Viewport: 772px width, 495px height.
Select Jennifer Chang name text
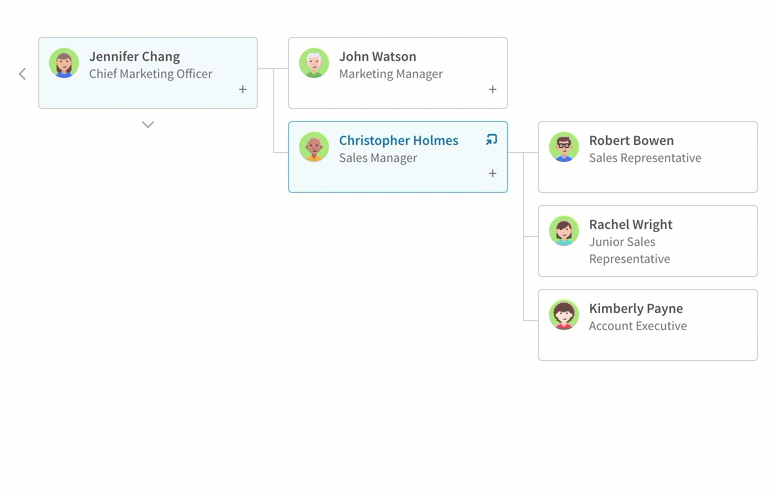(134, 57)
